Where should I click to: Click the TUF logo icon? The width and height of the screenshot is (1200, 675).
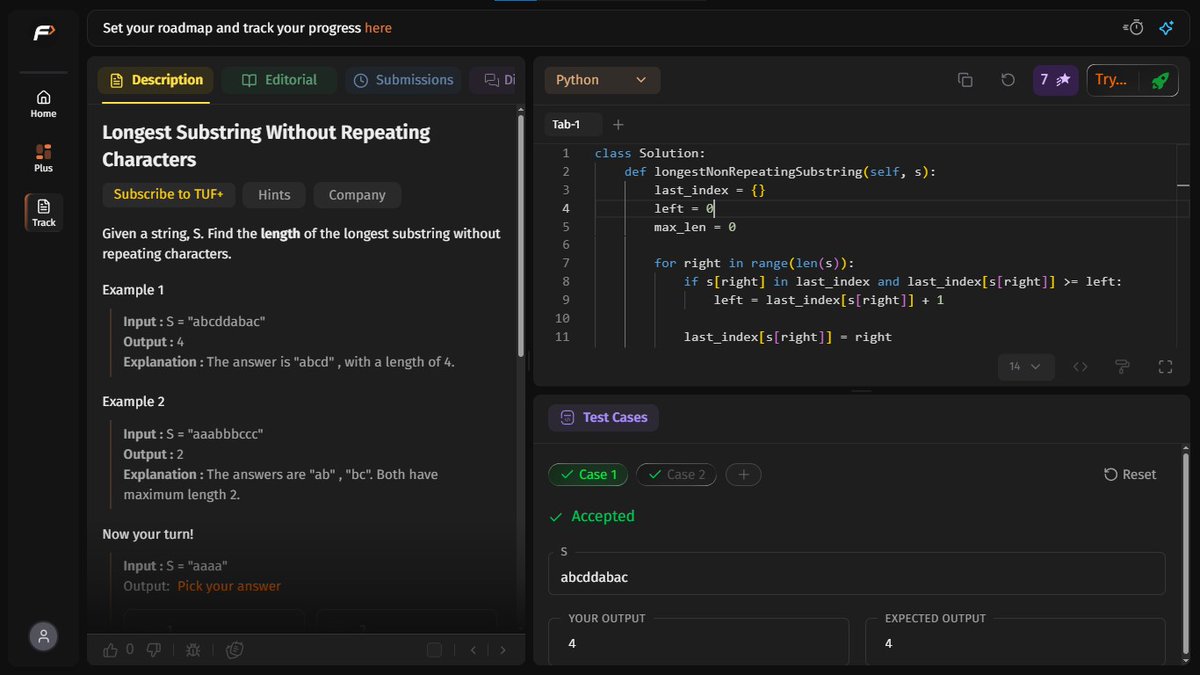click(x=43, y=33)
